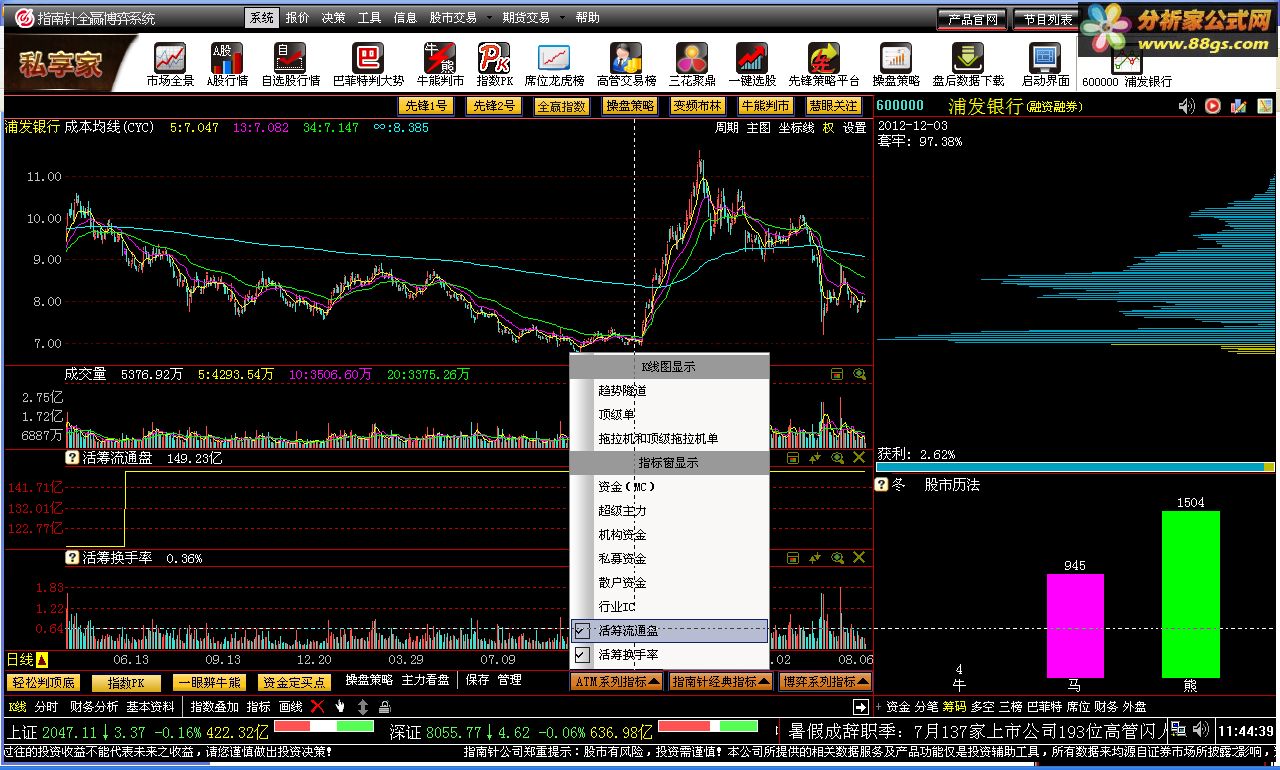Select 私募资金 indicator entry
1280x770 pixels.
(x=669, y=559)
